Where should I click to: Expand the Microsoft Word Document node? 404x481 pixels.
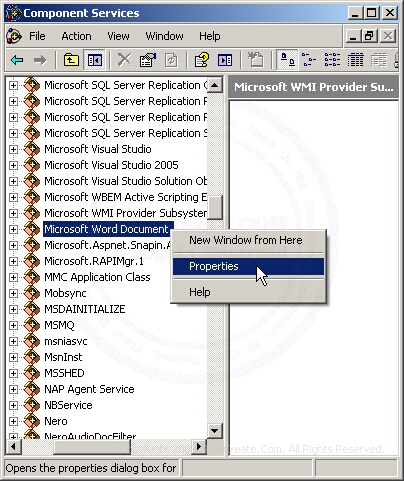[x=13, y=229]
